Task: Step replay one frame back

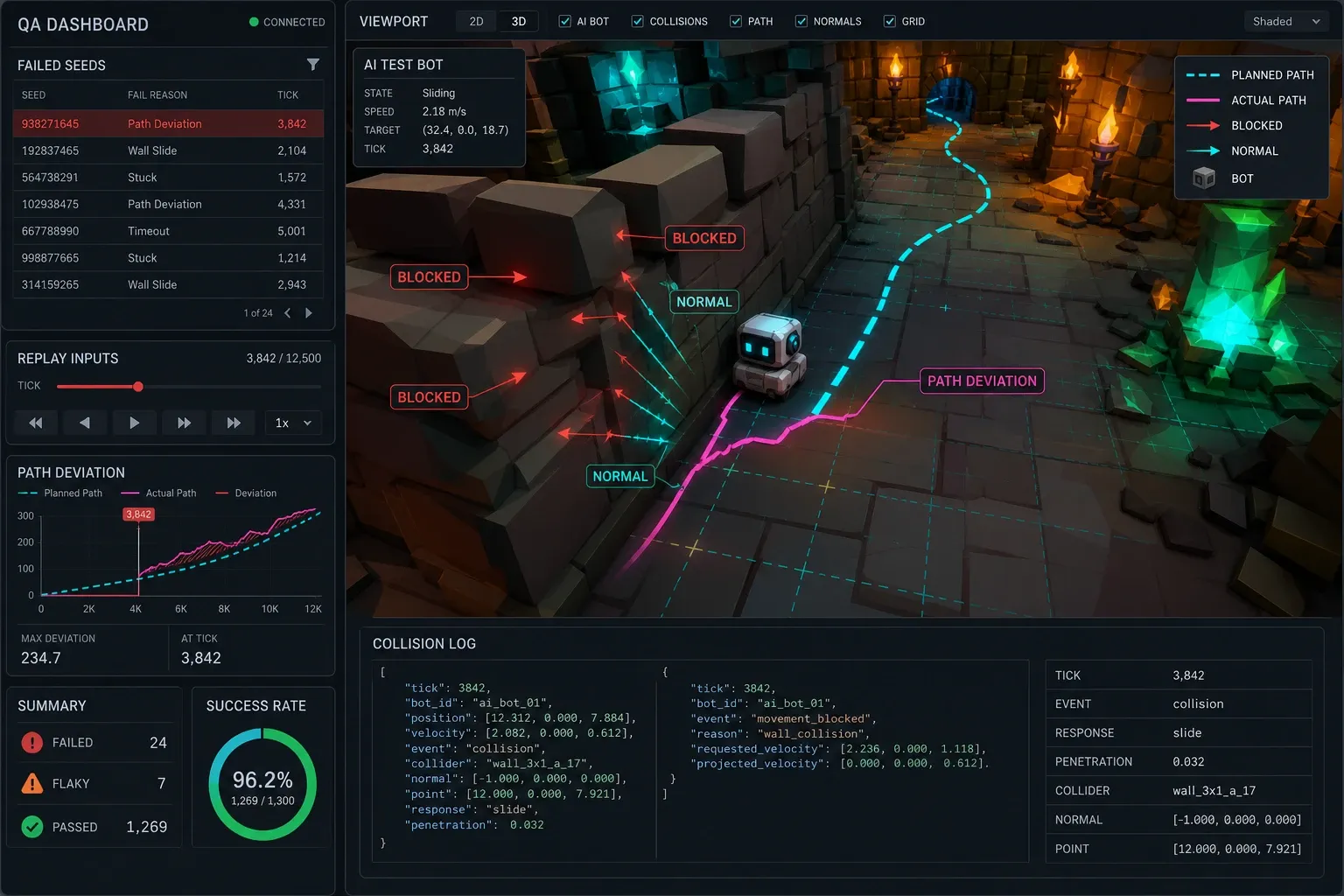Action: pyautogui.click(x=85, y=423)
